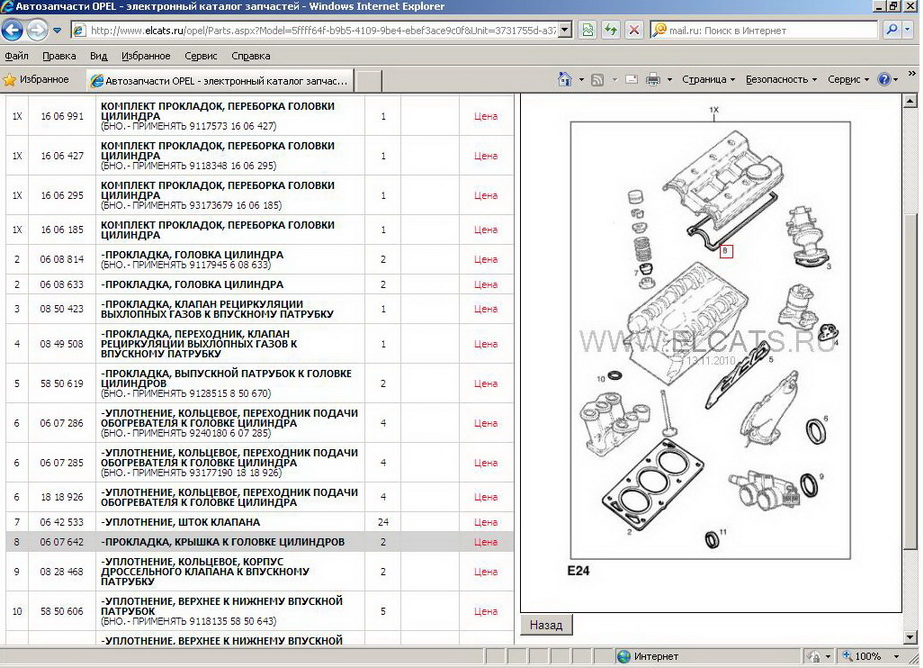Screen dimensions: 923x668
Task: Click part number 08 49 508
Action: coord(62,344)
